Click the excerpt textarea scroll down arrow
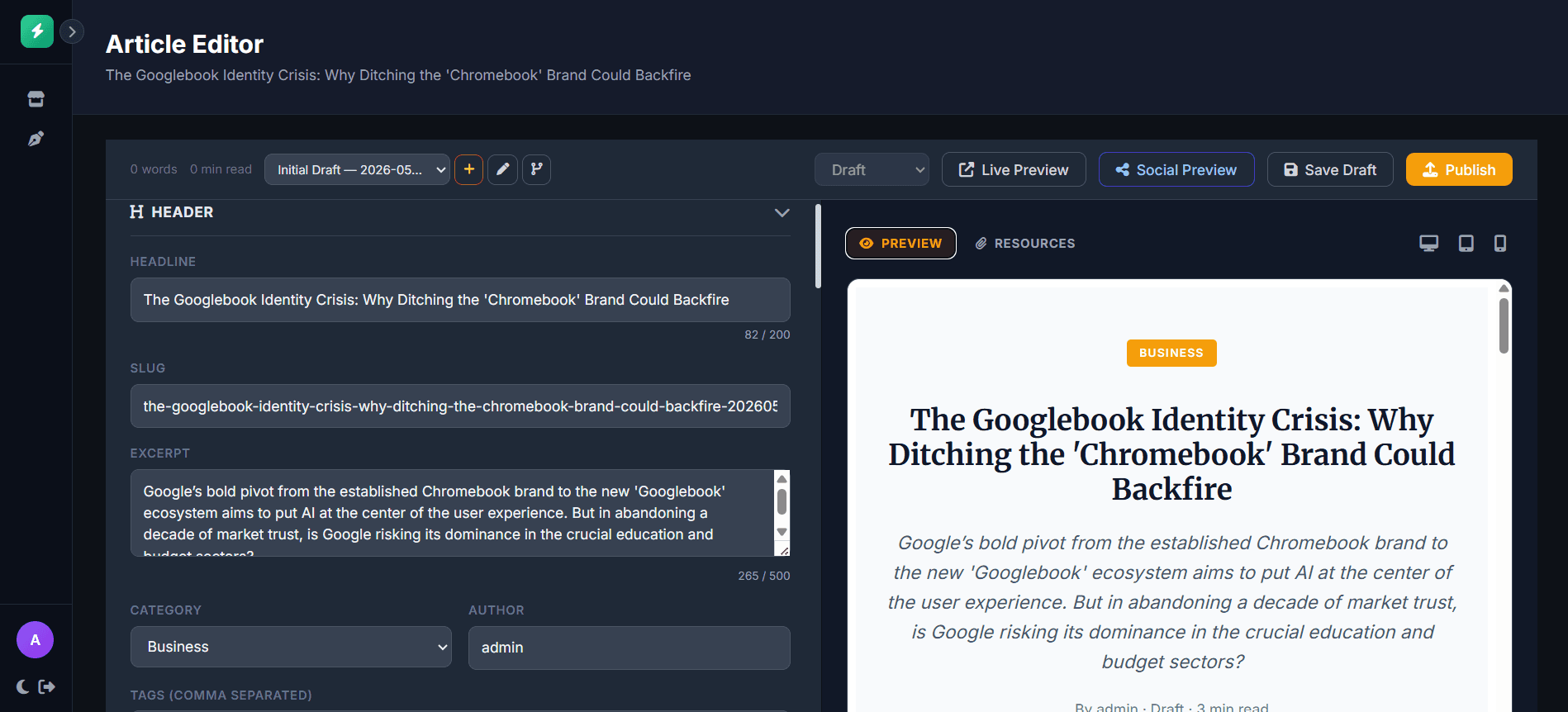 pyautogui.click(x=782, y=533)
